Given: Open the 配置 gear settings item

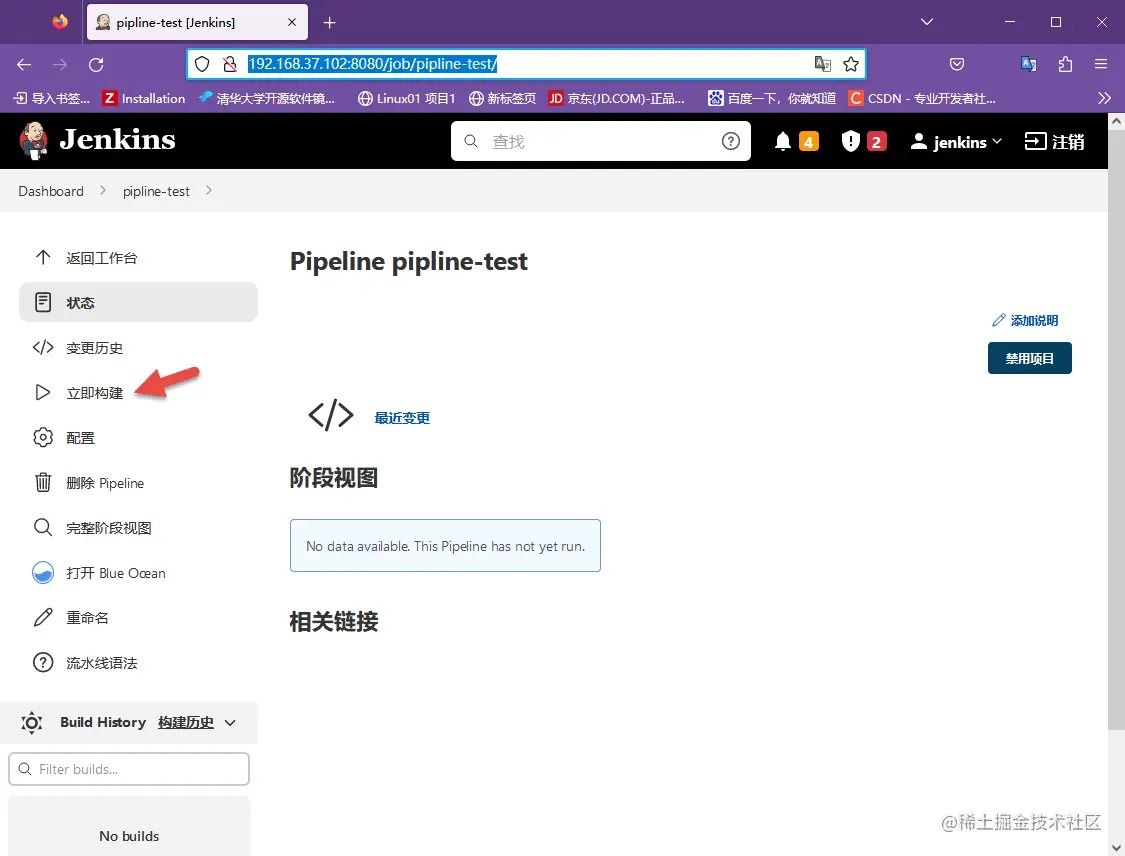Looking at the screenshot, I should coord(64,438).
